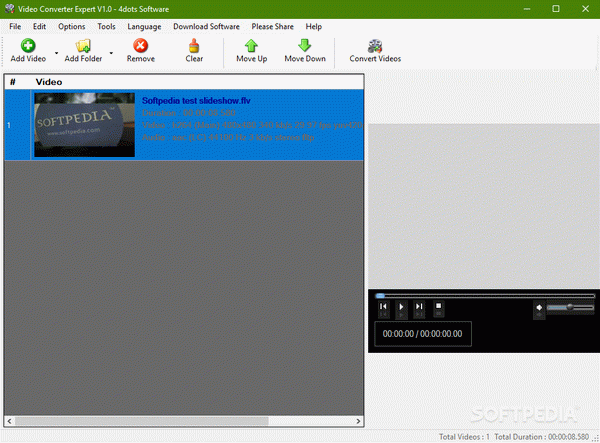Image resolution: width=600 pixels, height=443 pixels.
Task: Click the Add Folder button
Action: pyautogui.click(x=83, y=51)
